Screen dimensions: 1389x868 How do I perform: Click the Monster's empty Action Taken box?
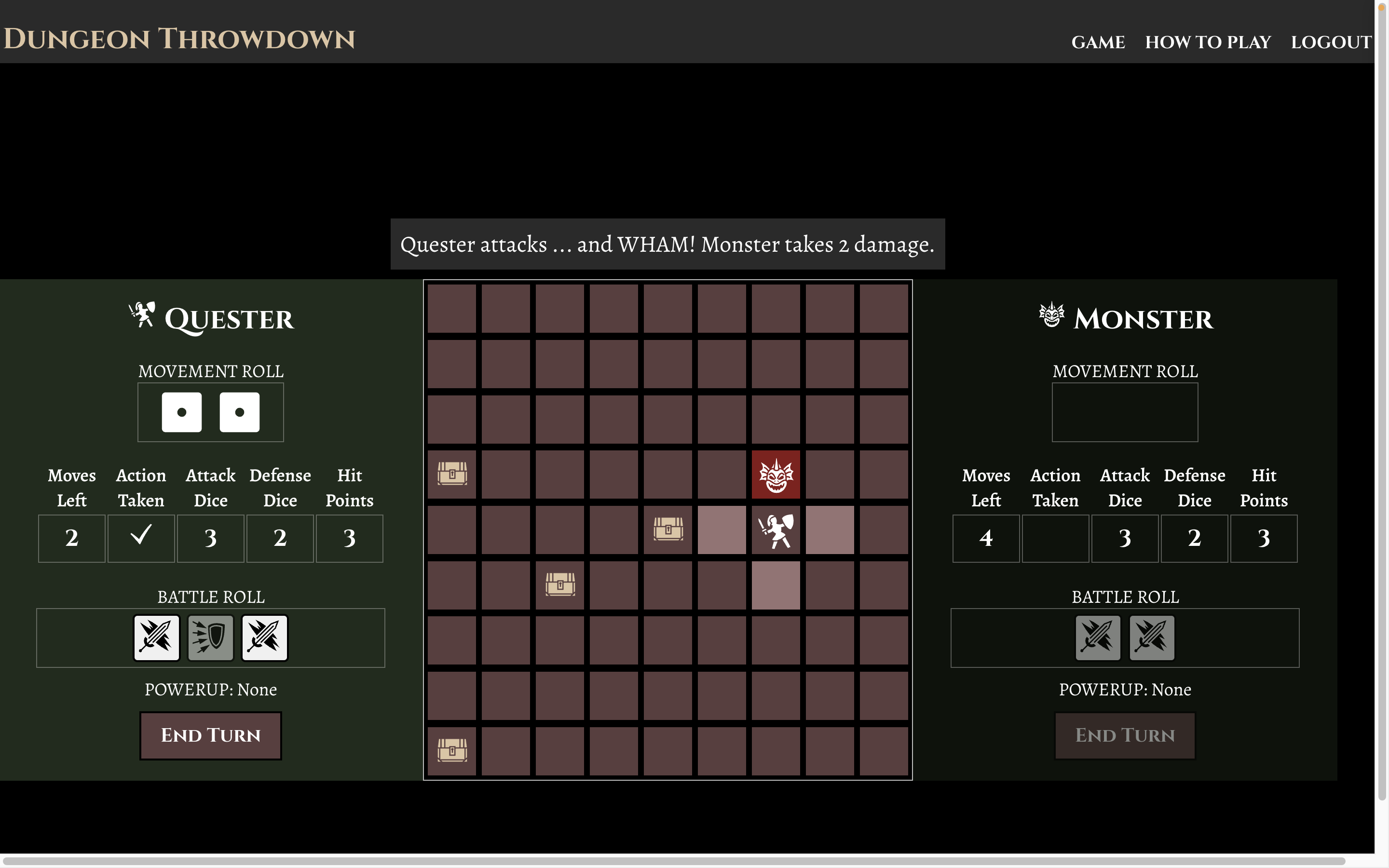tap(1055, 538)
